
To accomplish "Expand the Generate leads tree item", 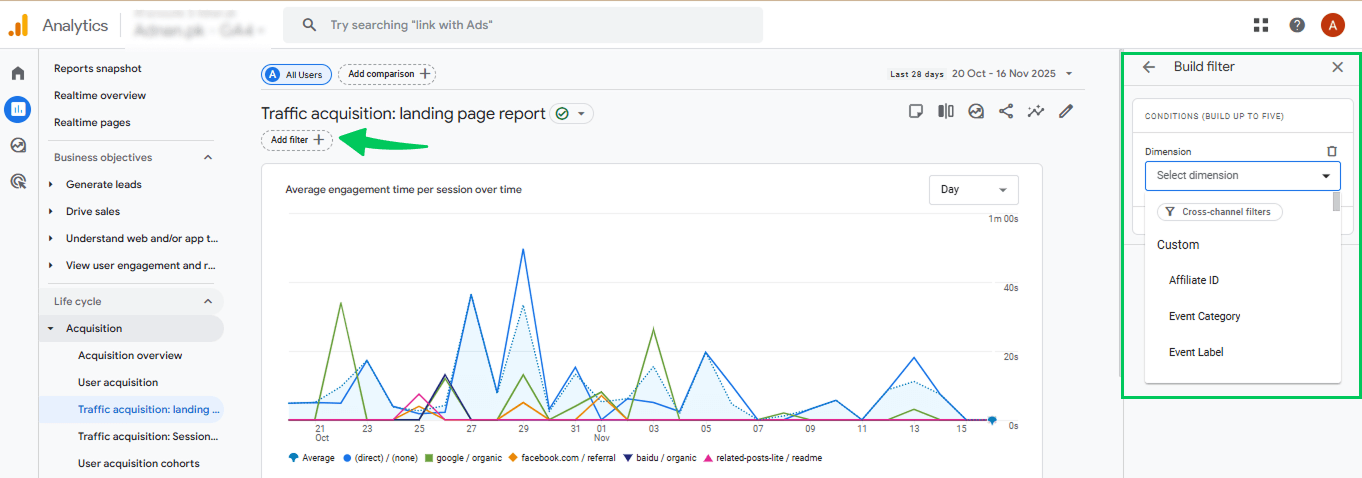I will (51, 184).
